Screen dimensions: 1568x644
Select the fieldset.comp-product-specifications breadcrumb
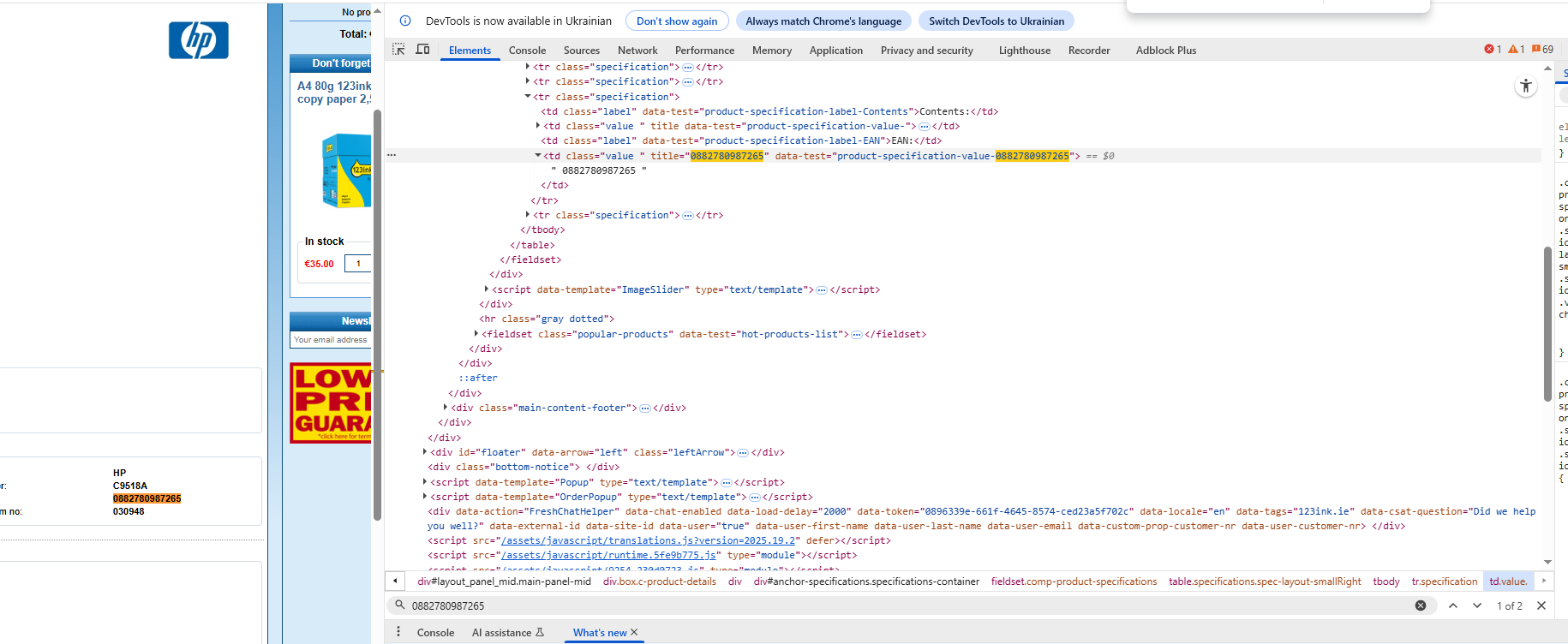pyautogui.click(x=1074, y=581)
